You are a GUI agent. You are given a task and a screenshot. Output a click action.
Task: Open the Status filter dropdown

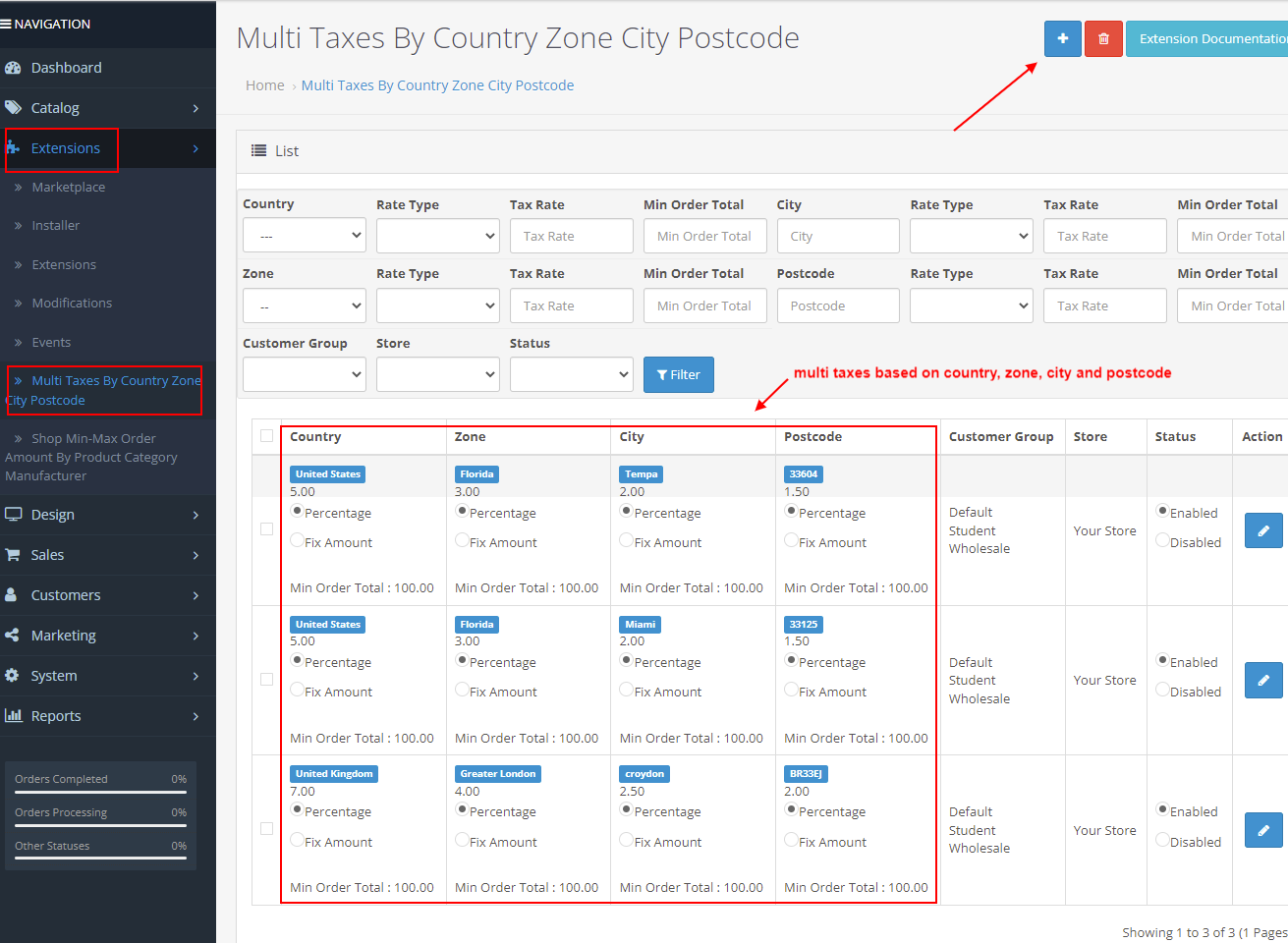coord(571,374)
